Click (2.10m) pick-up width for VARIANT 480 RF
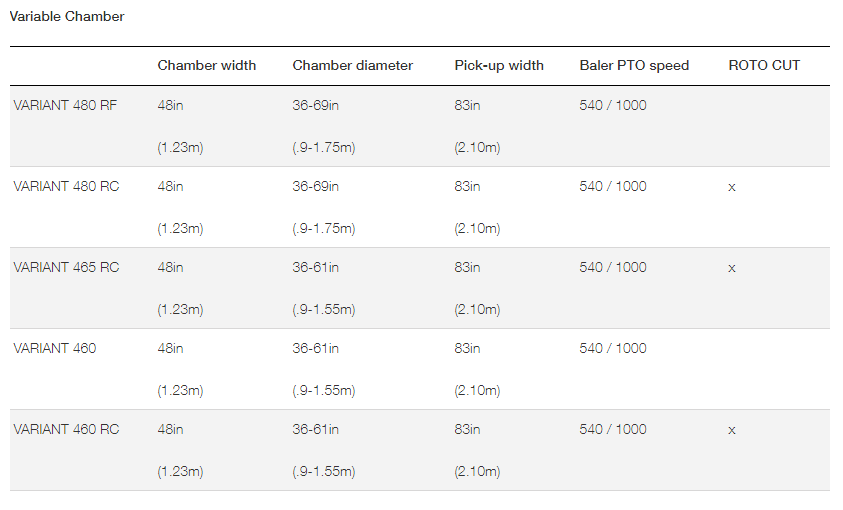This screenshot has height=510, width=843. click(x=477, y=147)
